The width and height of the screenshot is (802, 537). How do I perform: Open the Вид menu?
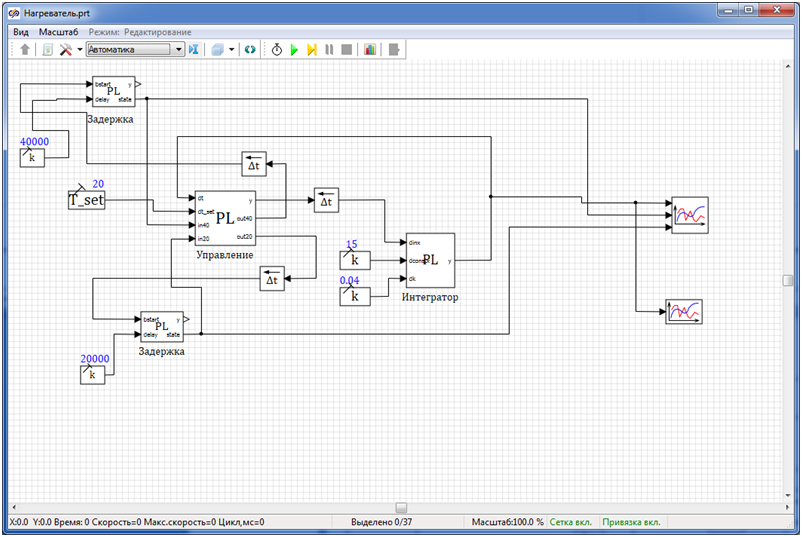pos(21,32)
